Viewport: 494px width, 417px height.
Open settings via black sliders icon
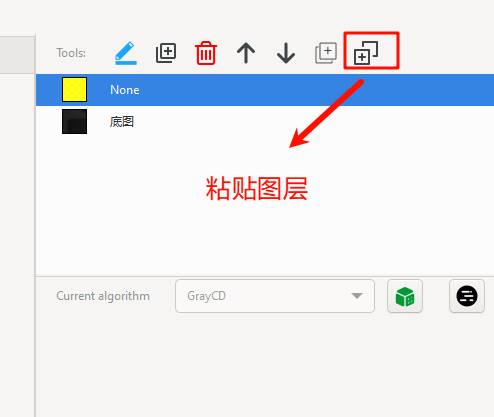click(x=467, y=296)
